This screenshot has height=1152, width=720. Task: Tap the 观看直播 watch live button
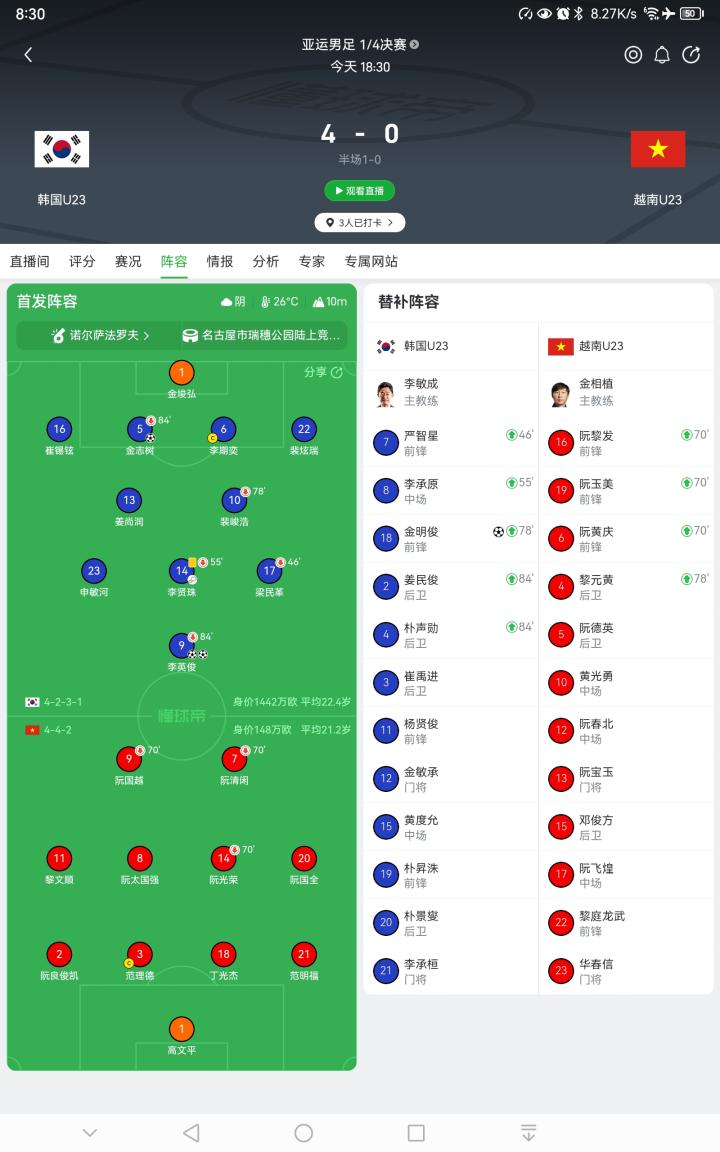click(359, 191)
